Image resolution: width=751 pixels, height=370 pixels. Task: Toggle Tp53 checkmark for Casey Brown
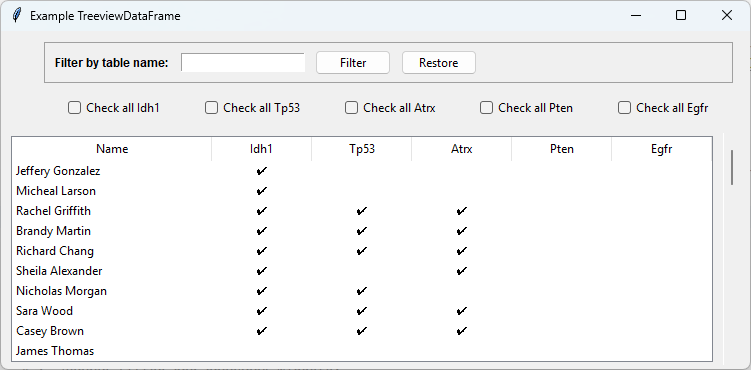tap(362, 331)
